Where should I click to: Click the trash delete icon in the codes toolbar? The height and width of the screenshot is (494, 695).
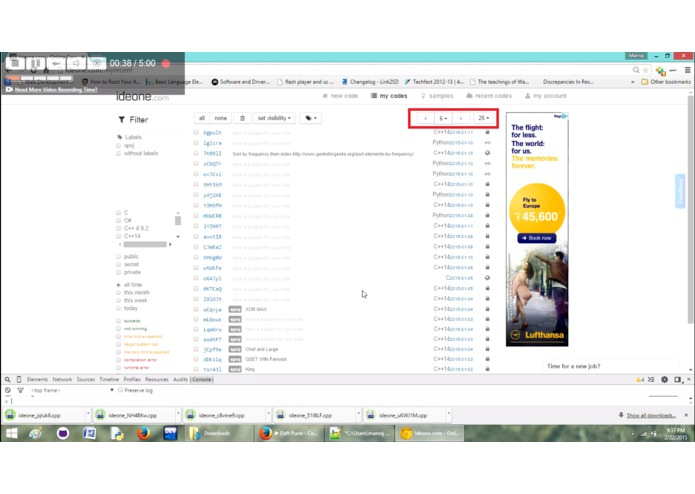pos(242,118)
